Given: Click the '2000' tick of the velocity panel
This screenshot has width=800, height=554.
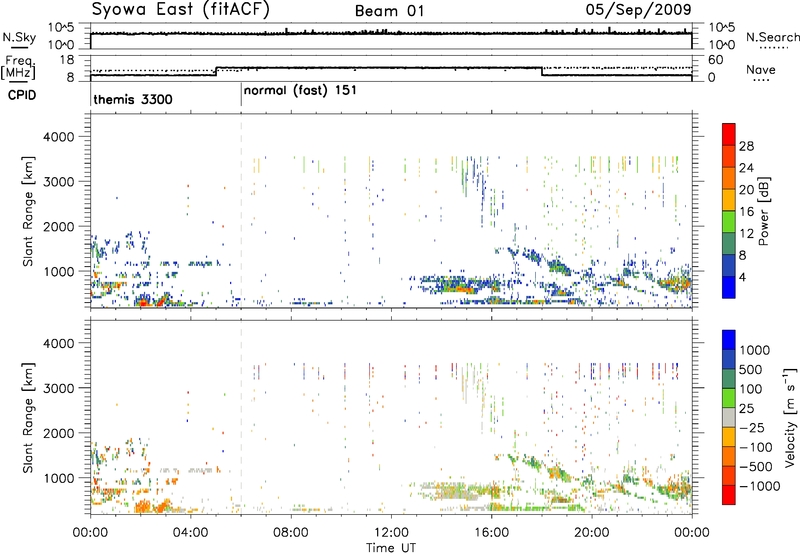Looking at the screenshot, I should point(58,433).
